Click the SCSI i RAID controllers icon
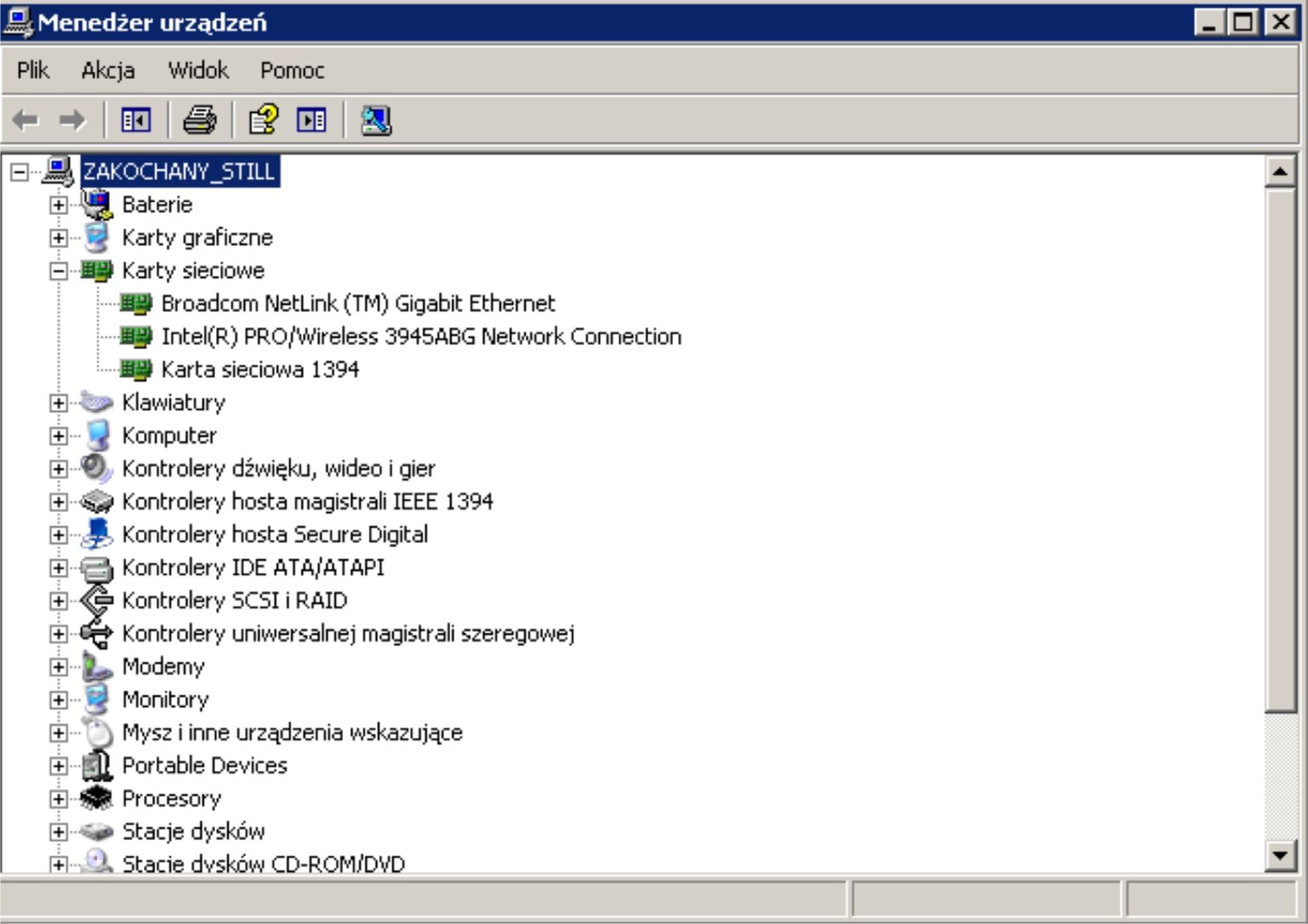The width and height of the screenshot is (1308, 924). click(x=97, y=600)
